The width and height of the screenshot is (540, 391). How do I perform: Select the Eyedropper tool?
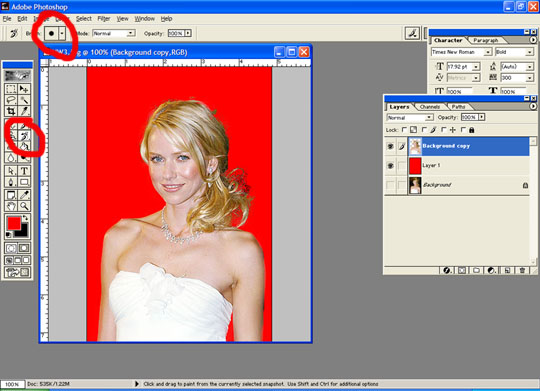(x=24, y=195)
